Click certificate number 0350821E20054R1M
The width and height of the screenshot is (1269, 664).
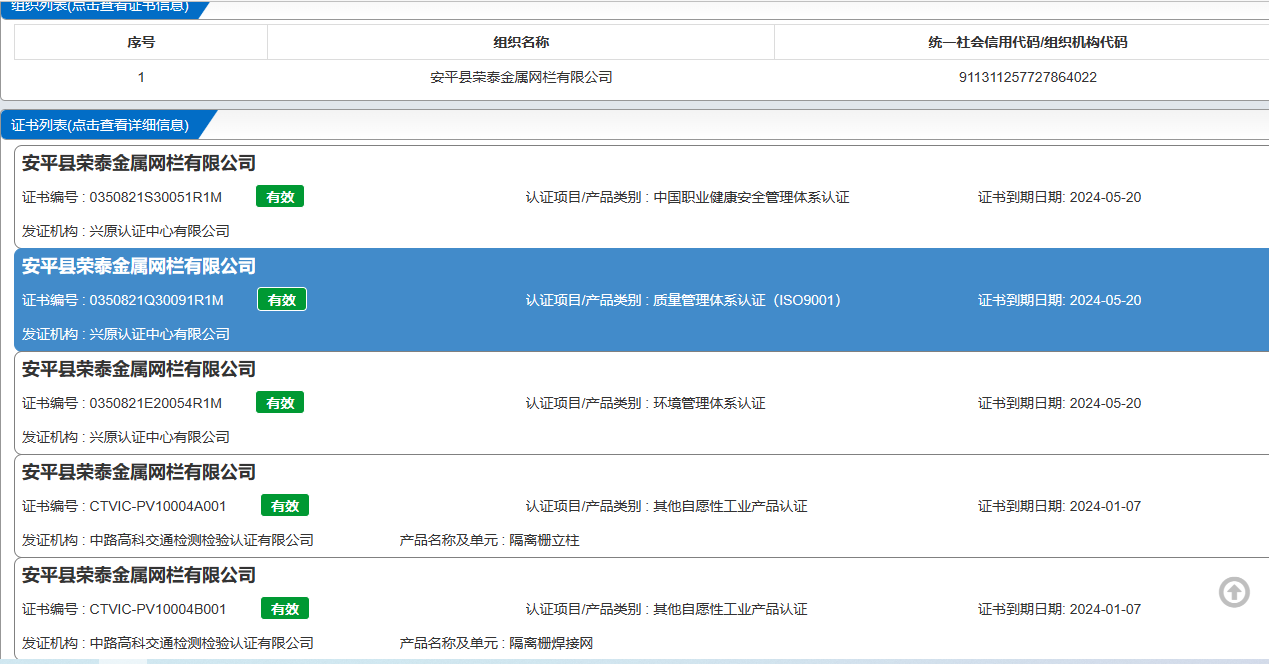(x=156, y=403)
